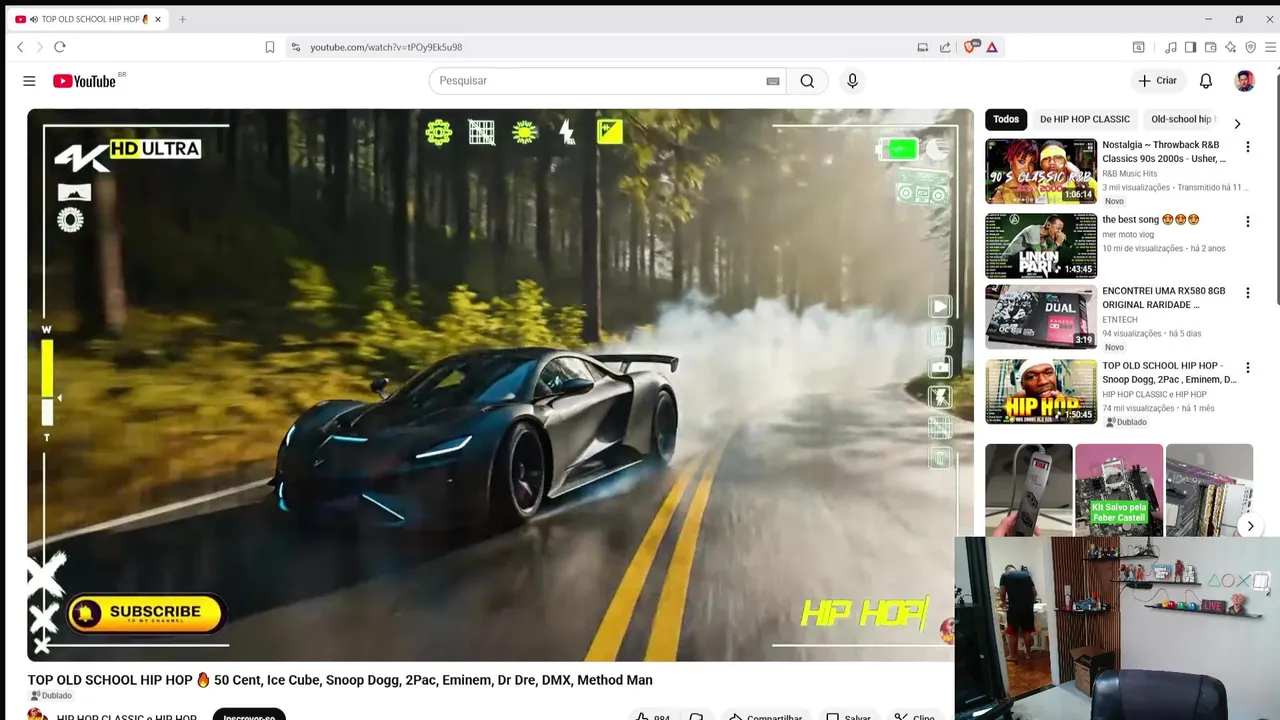1280x720 pixels.
Task: Go forward with browser forward arrow
Action: [x=40, y=47]
